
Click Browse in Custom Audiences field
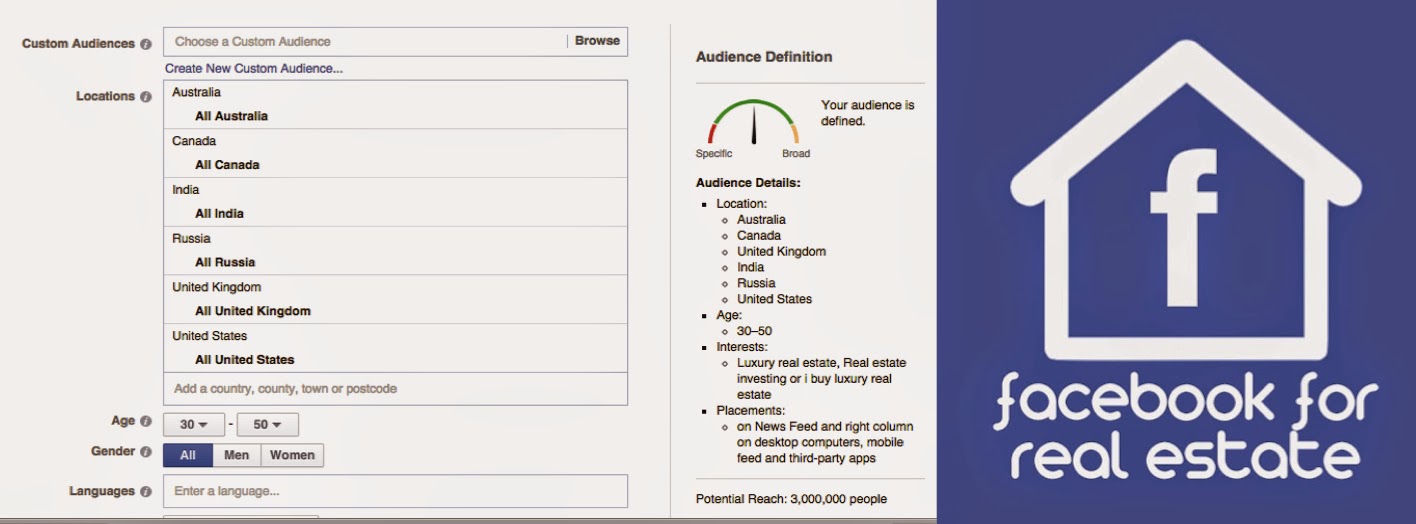click(x=597, y=41)
